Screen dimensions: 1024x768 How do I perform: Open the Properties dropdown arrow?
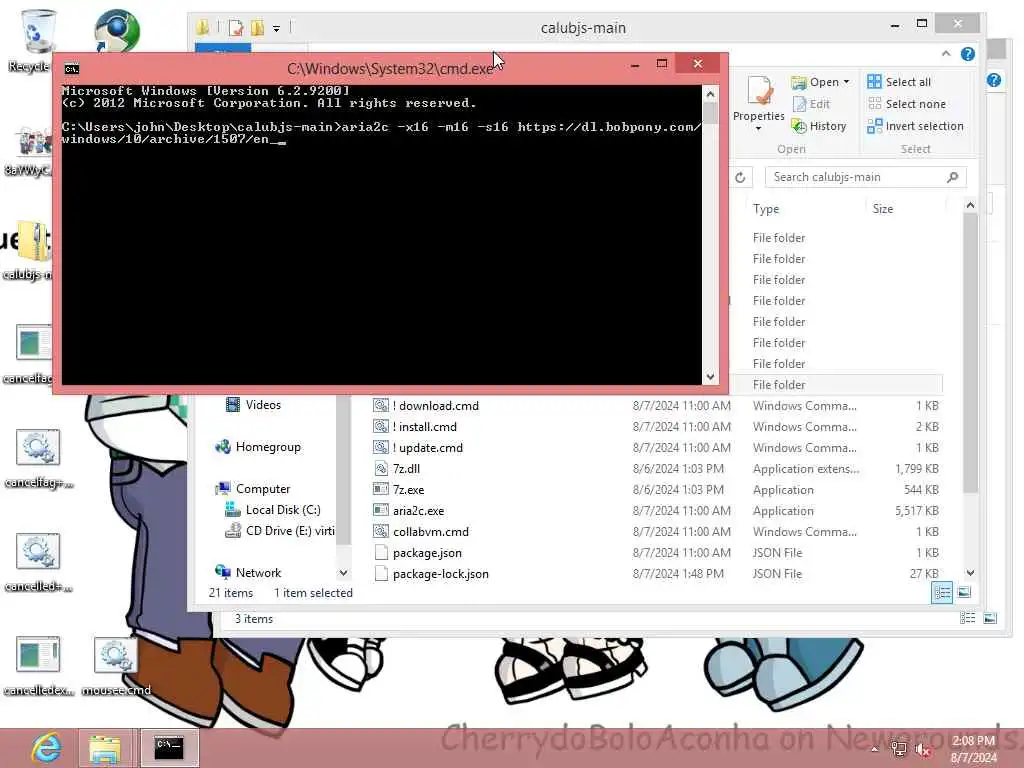click(759, 129)
